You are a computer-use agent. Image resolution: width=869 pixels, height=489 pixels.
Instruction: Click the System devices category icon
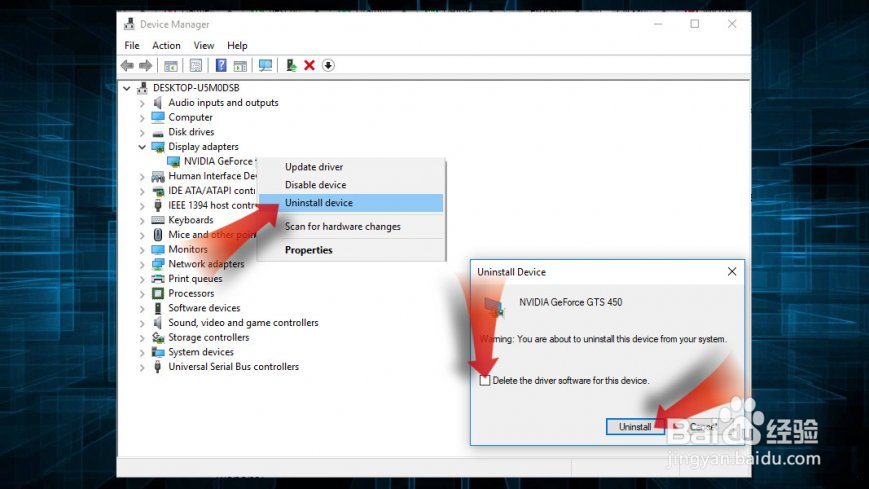158,352
